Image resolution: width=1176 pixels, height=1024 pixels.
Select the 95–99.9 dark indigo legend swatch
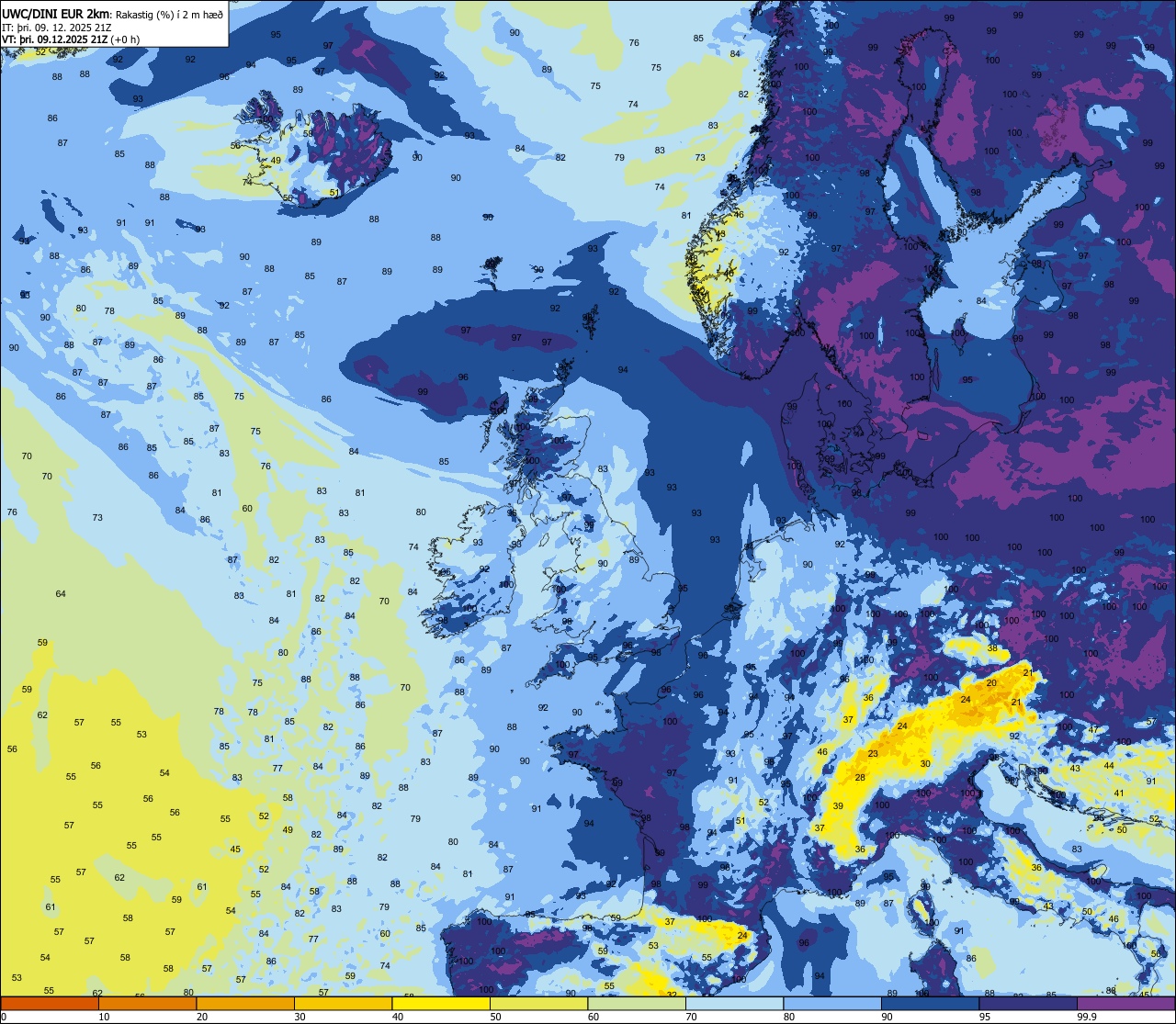coord(1028,1003)
